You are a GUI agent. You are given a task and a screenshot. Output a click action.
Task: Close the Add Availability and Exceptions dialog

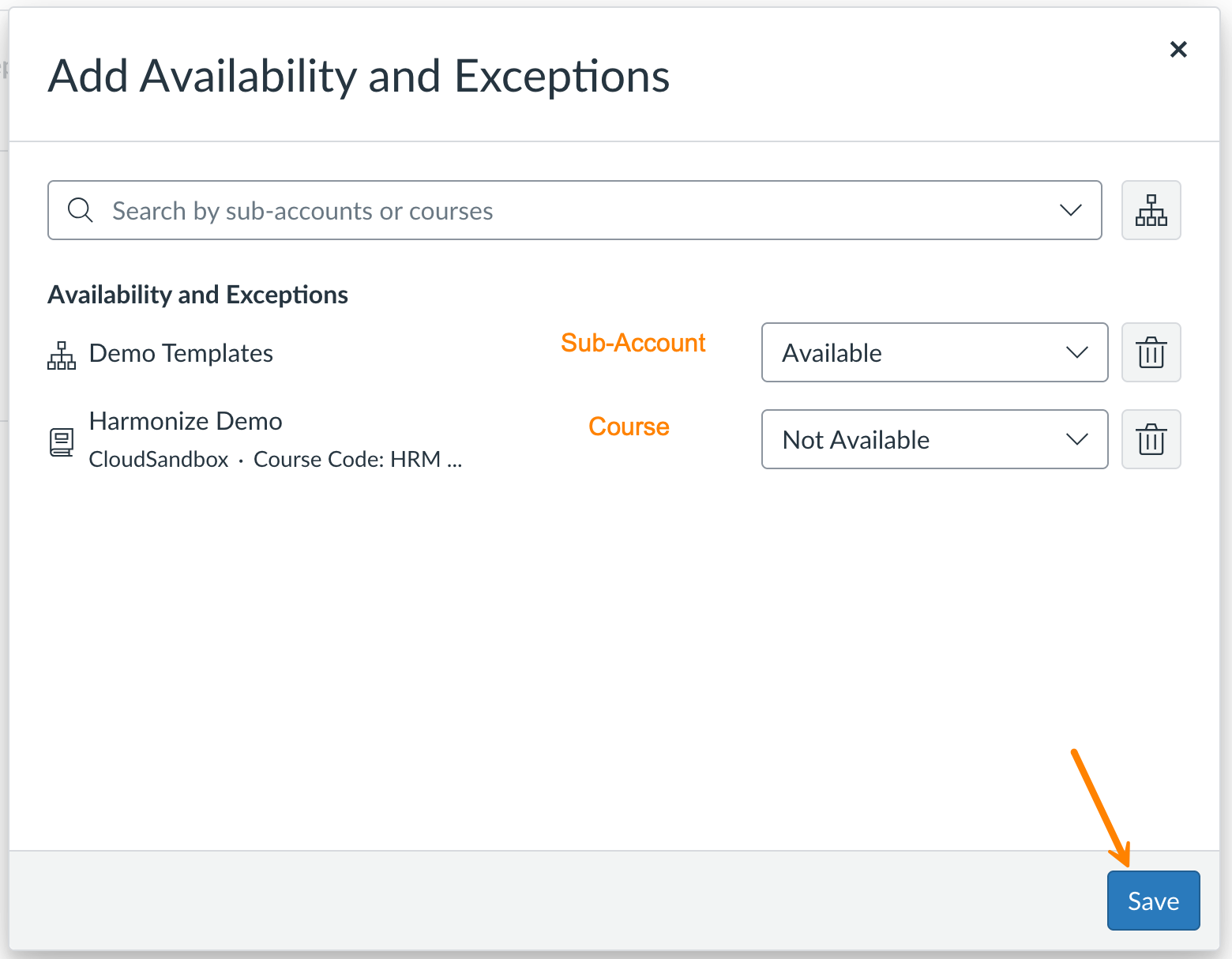(1178, 50)
